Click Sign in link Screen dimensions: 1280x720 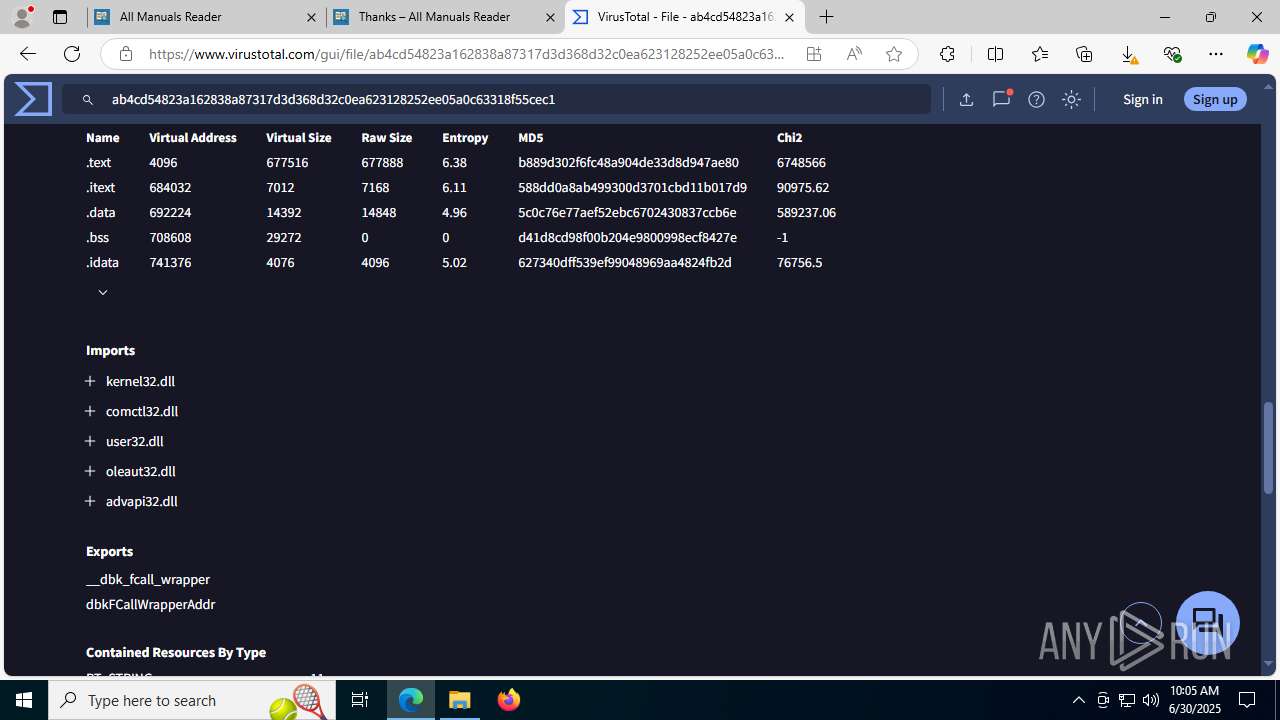1142,99
